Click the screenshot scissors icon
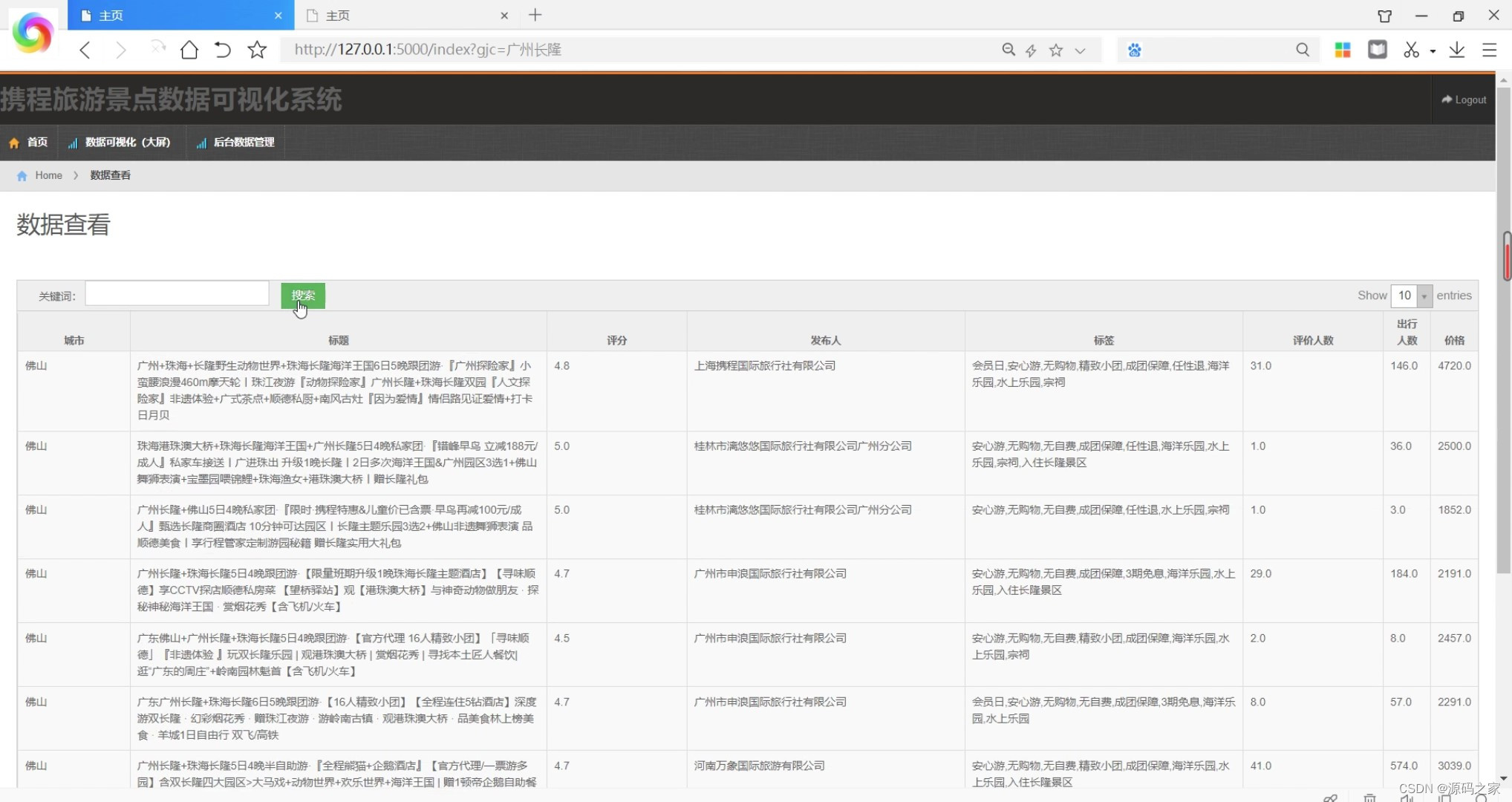The image size is (1512, 802). 1411,50
